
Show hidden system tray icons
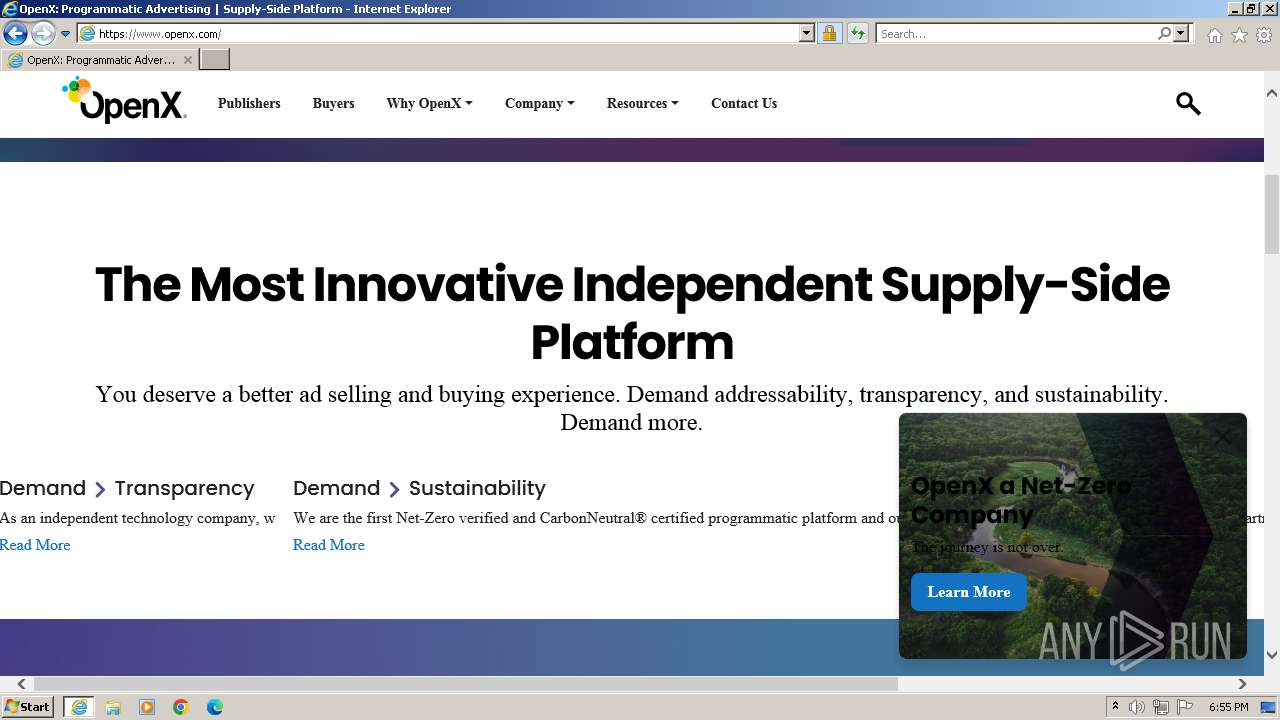pyautogui.click(x=1115, y=707)
